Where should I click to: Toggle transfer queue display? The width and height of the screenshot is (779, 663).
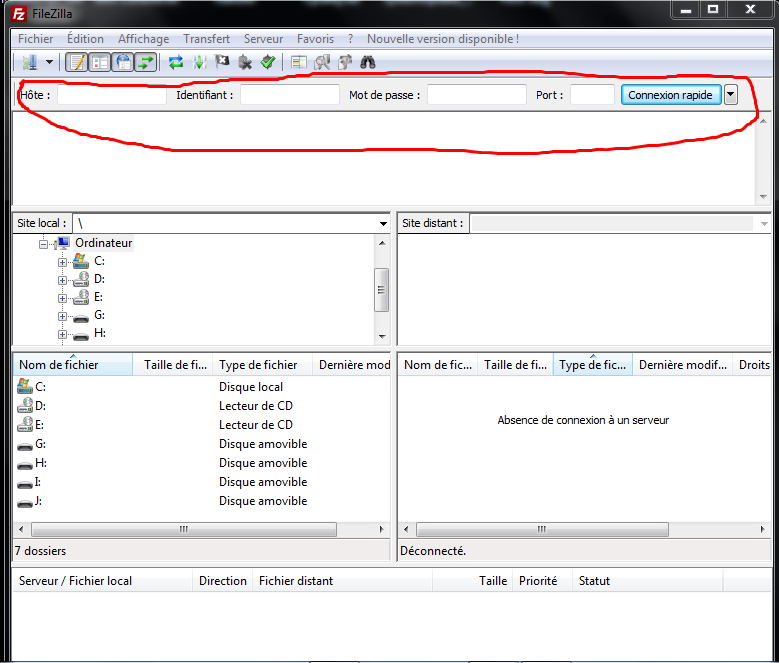pos(146,62)
